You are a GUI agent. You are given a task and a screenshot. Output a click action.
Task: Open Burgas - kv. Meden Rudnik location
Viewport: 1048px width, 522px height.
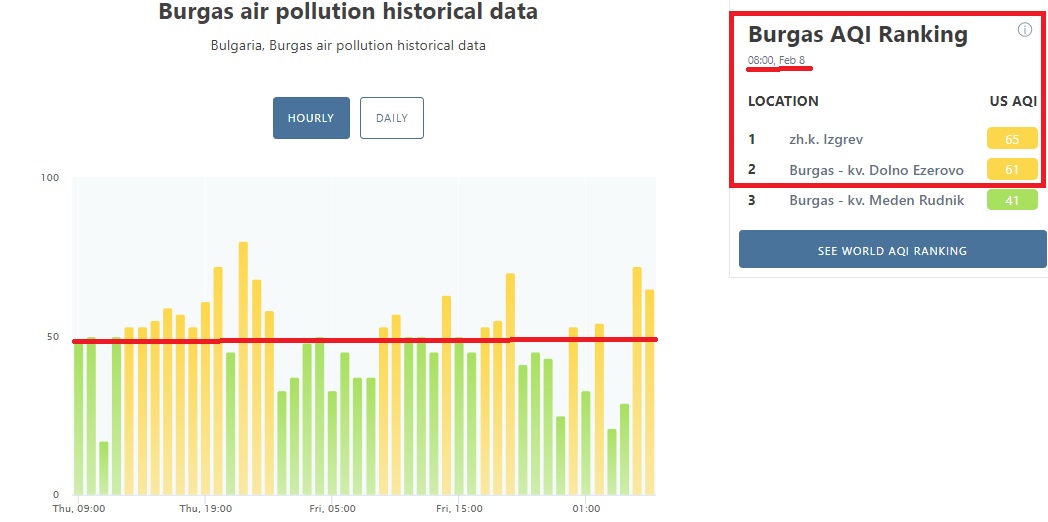876,200
